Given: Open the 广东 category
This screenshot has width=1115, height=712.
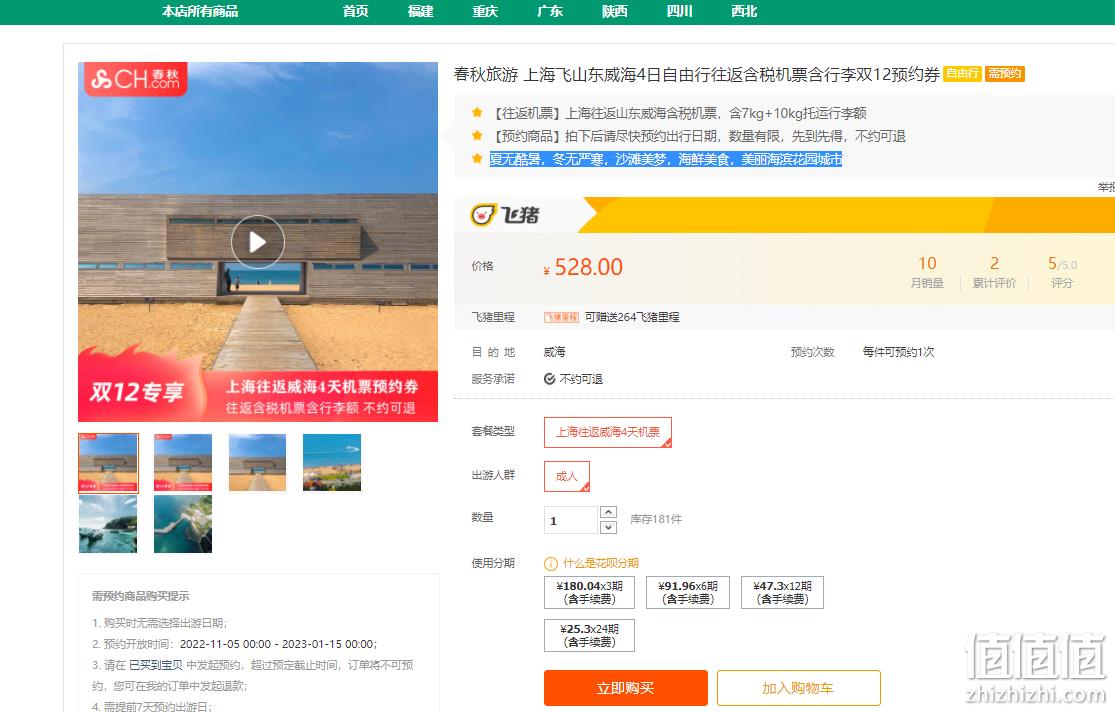Looking at the screenshot, I should (550, 11).
